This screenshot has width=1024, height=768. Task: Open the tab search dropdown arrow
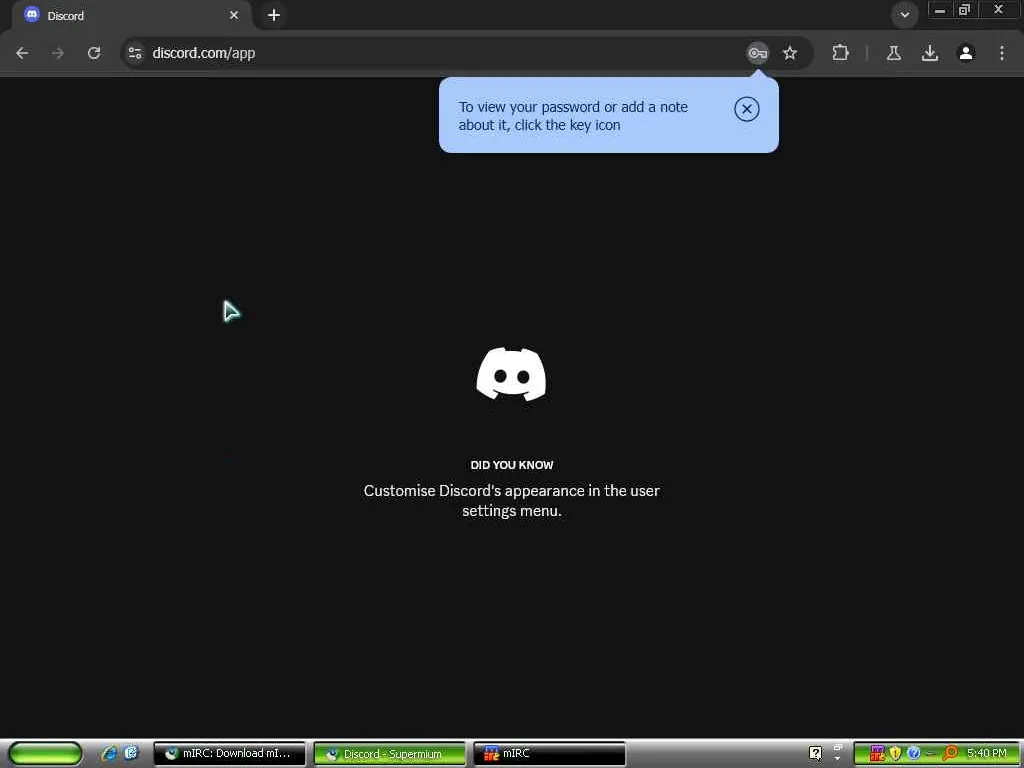tap(904, 15)
